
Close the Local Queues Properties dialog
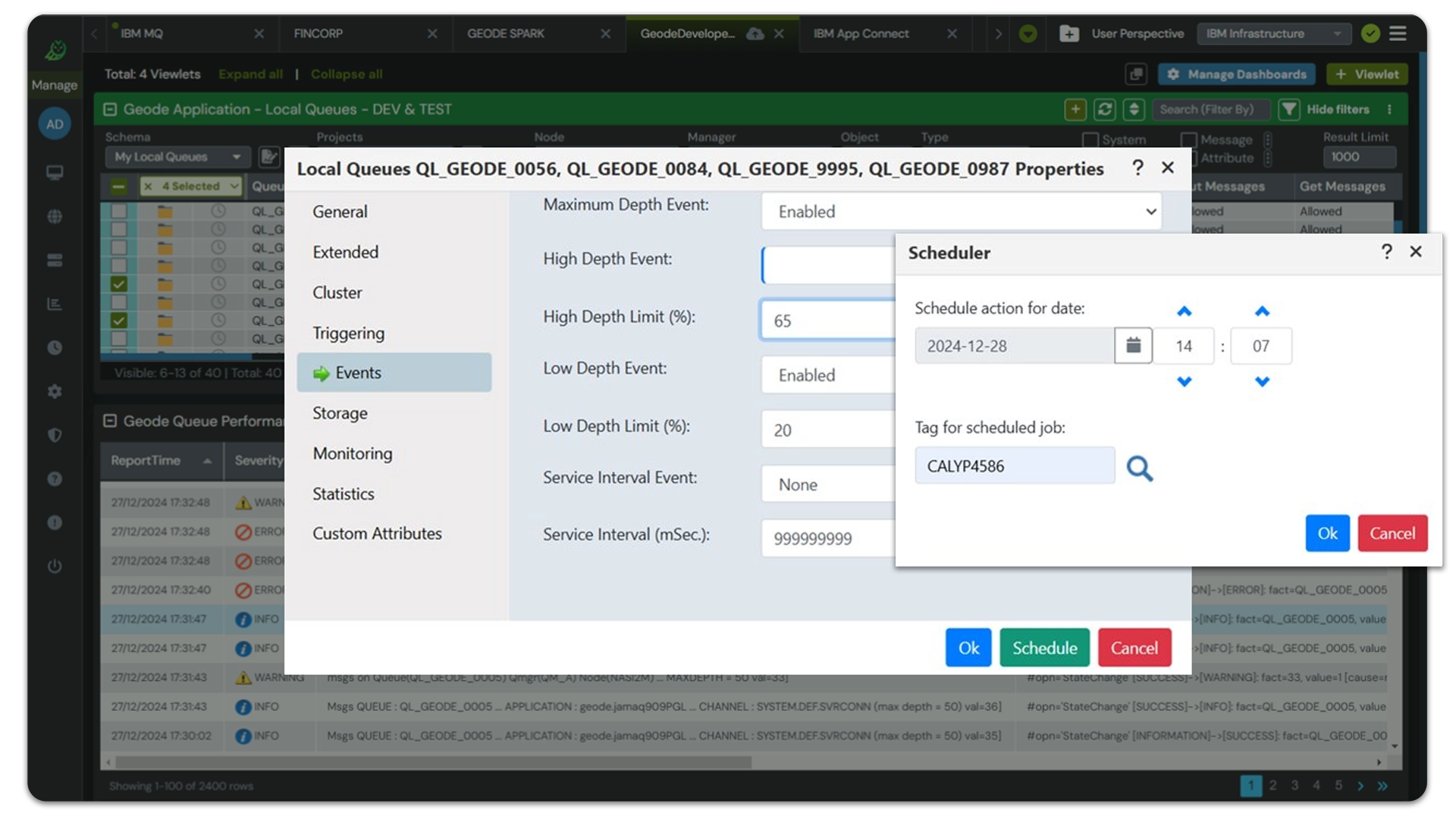click(1168, 168)
